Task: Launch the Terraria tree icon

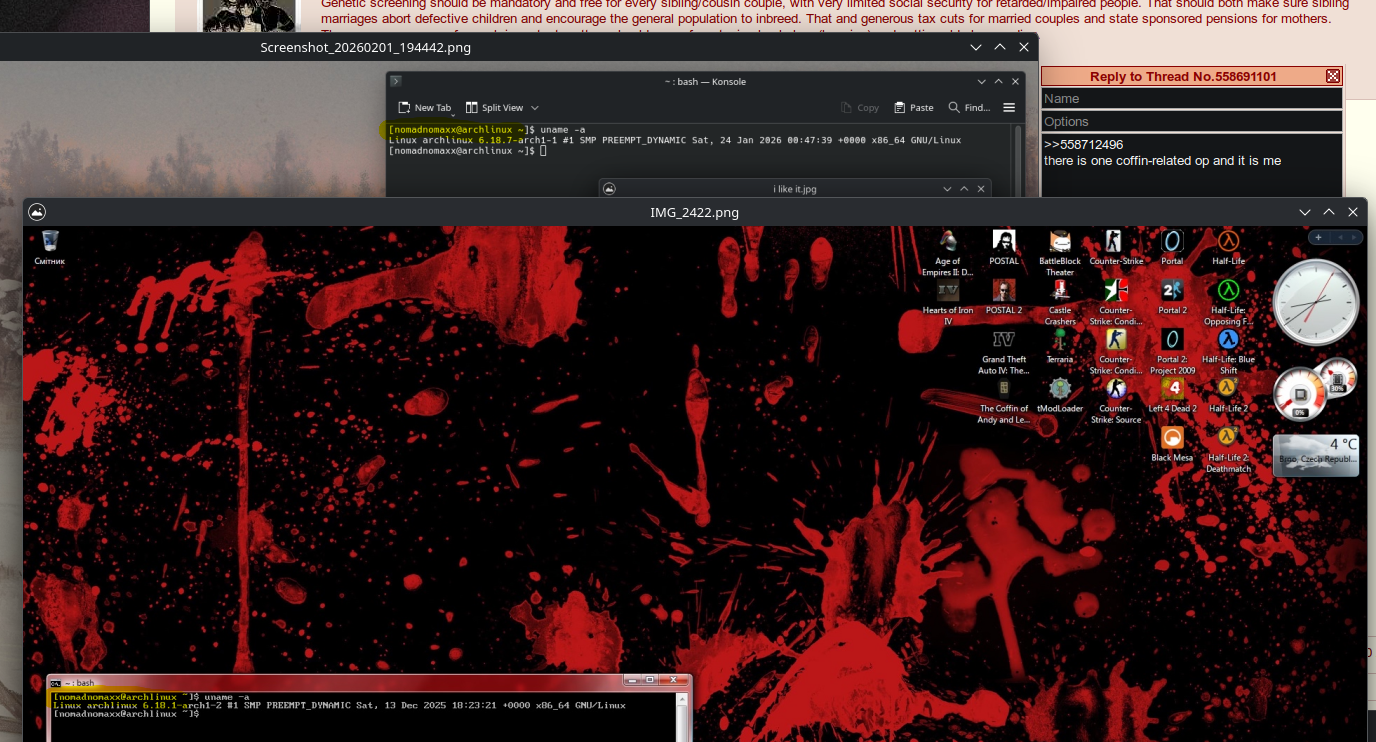Action: (x=1060, y=346)
